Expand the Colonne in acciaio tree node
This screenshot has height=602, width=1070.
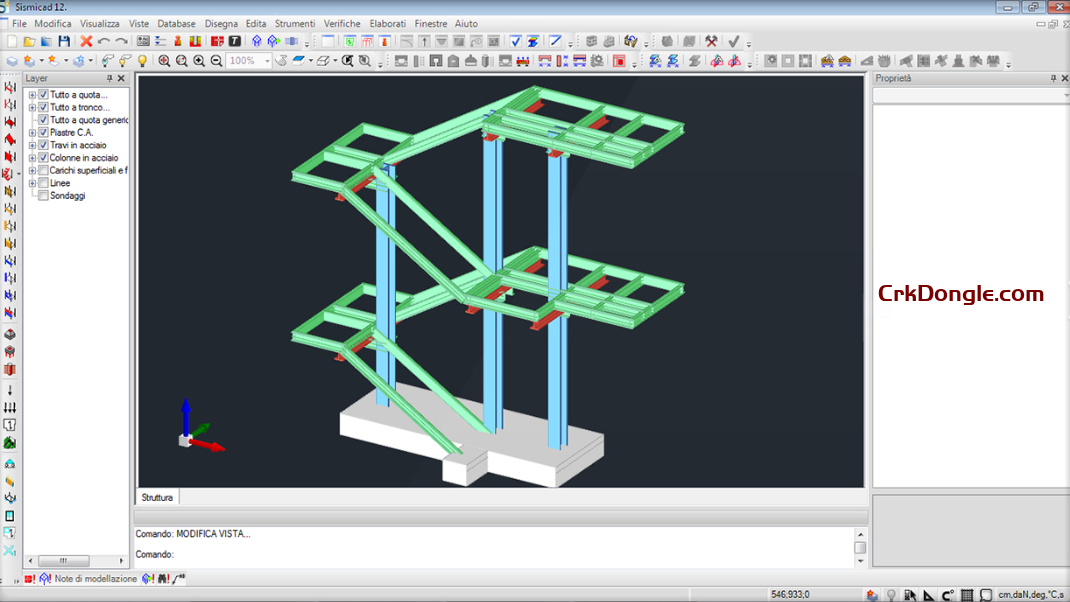tap(31, 158)
